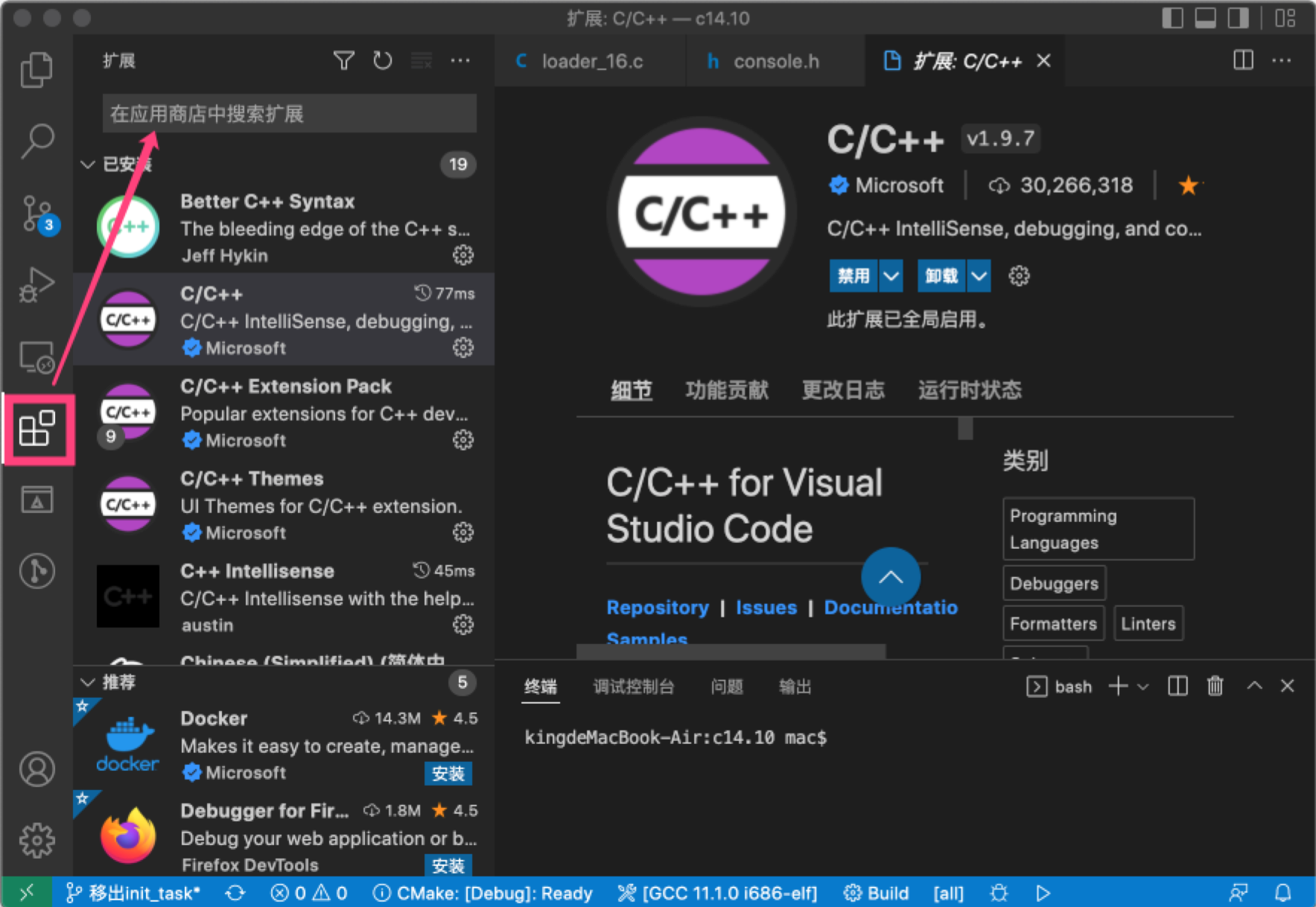Kill terminal with the trash icon
The height and width of the screenshot is (907, 1316).
click(x=1215, y=686)
